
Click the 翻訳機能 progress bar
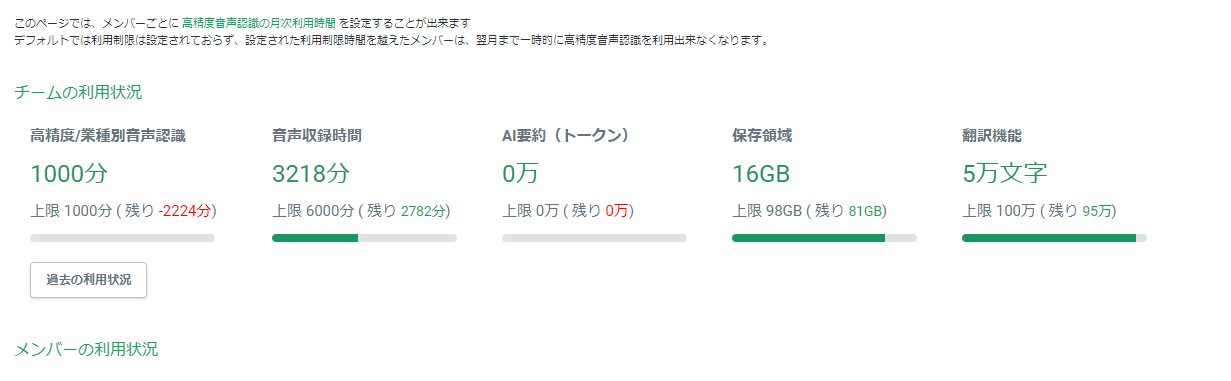[1054, 238]
